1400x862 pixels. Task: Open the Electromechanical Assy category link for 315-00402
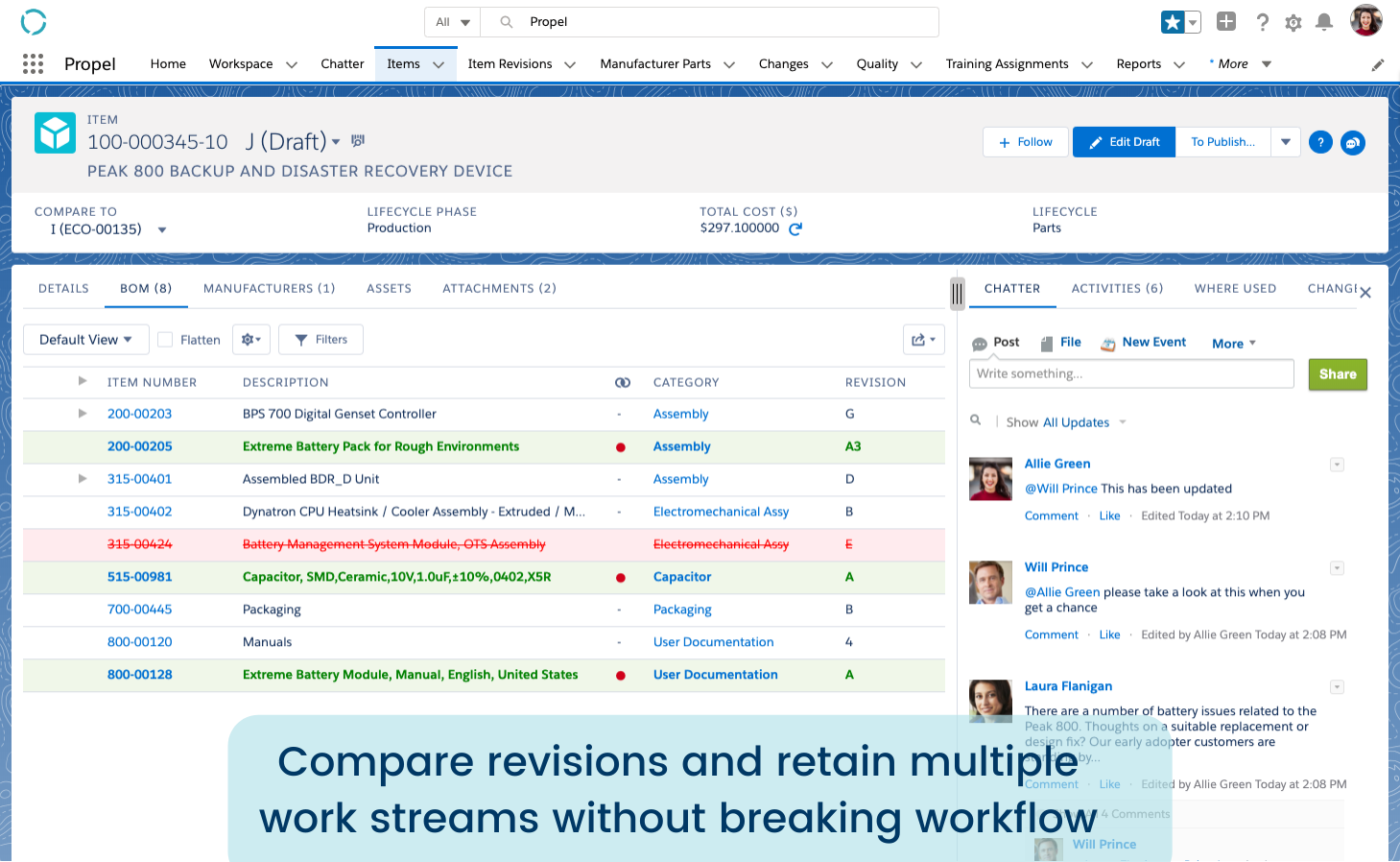(721, 512)
